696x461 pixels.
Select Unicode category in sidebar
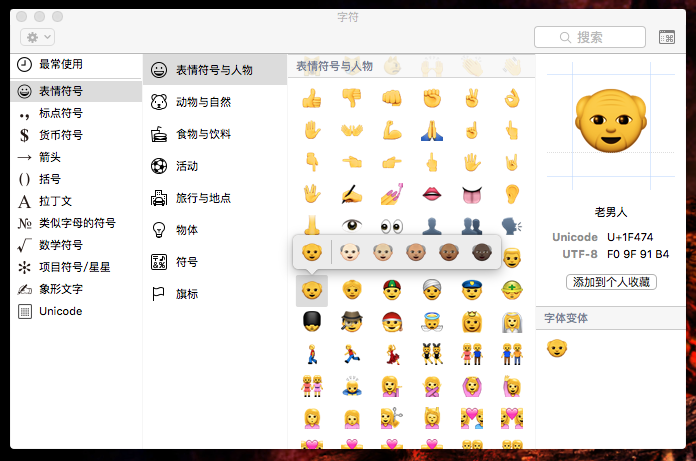tap(75, 311)
